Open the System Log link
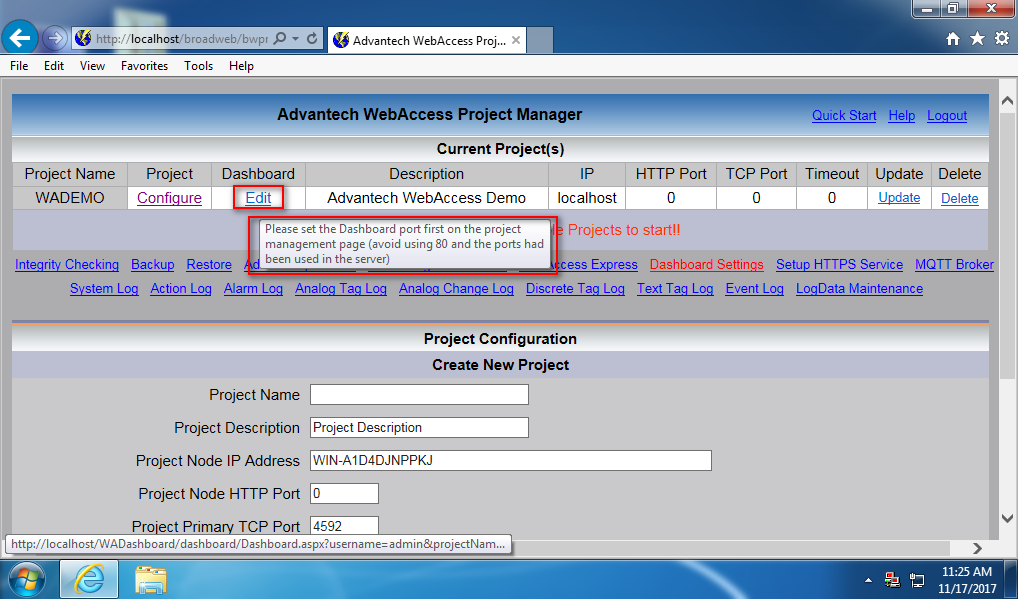This screenshot has width=1018, height=599. 104,289
